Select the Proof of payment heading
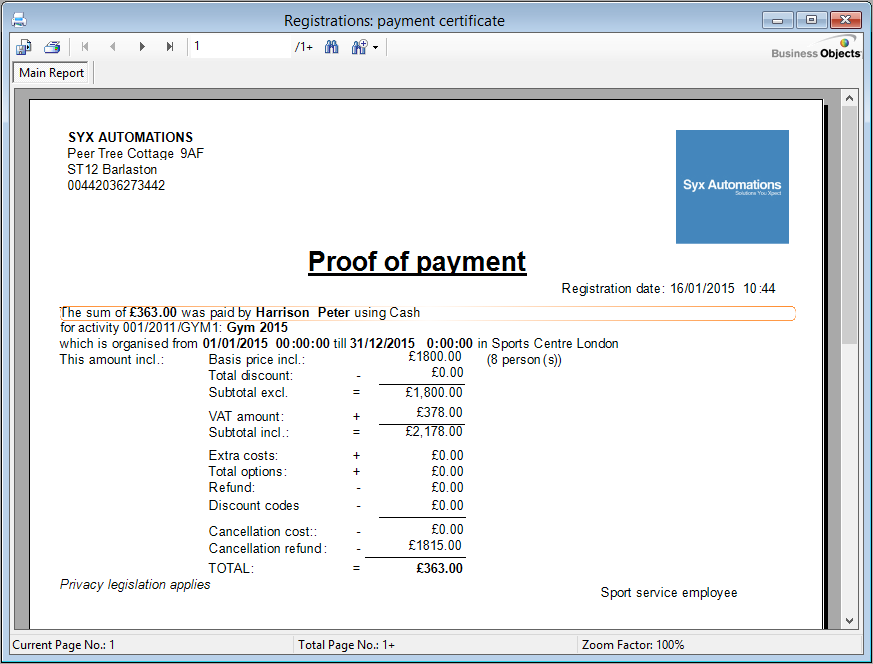This screenshot has height=664, width=873. 417,262
